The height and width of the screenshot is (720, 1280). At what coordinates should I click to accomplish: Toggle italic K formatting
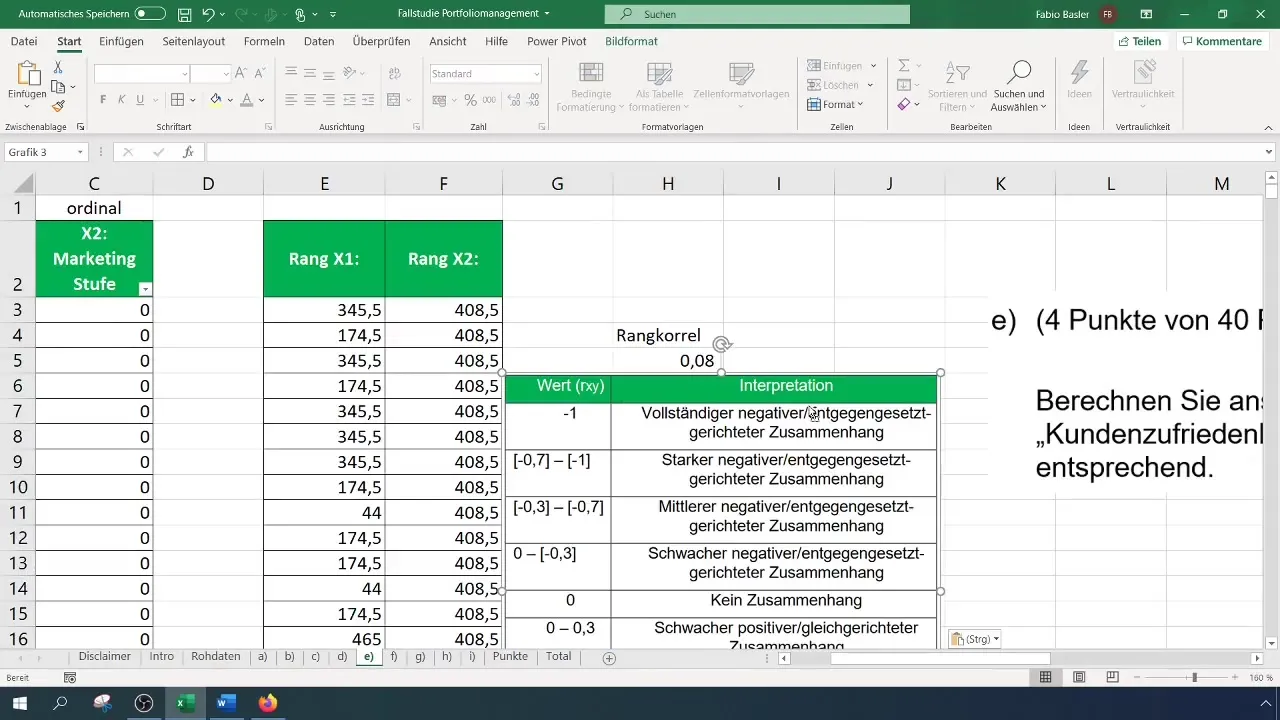tap(121, 100)
